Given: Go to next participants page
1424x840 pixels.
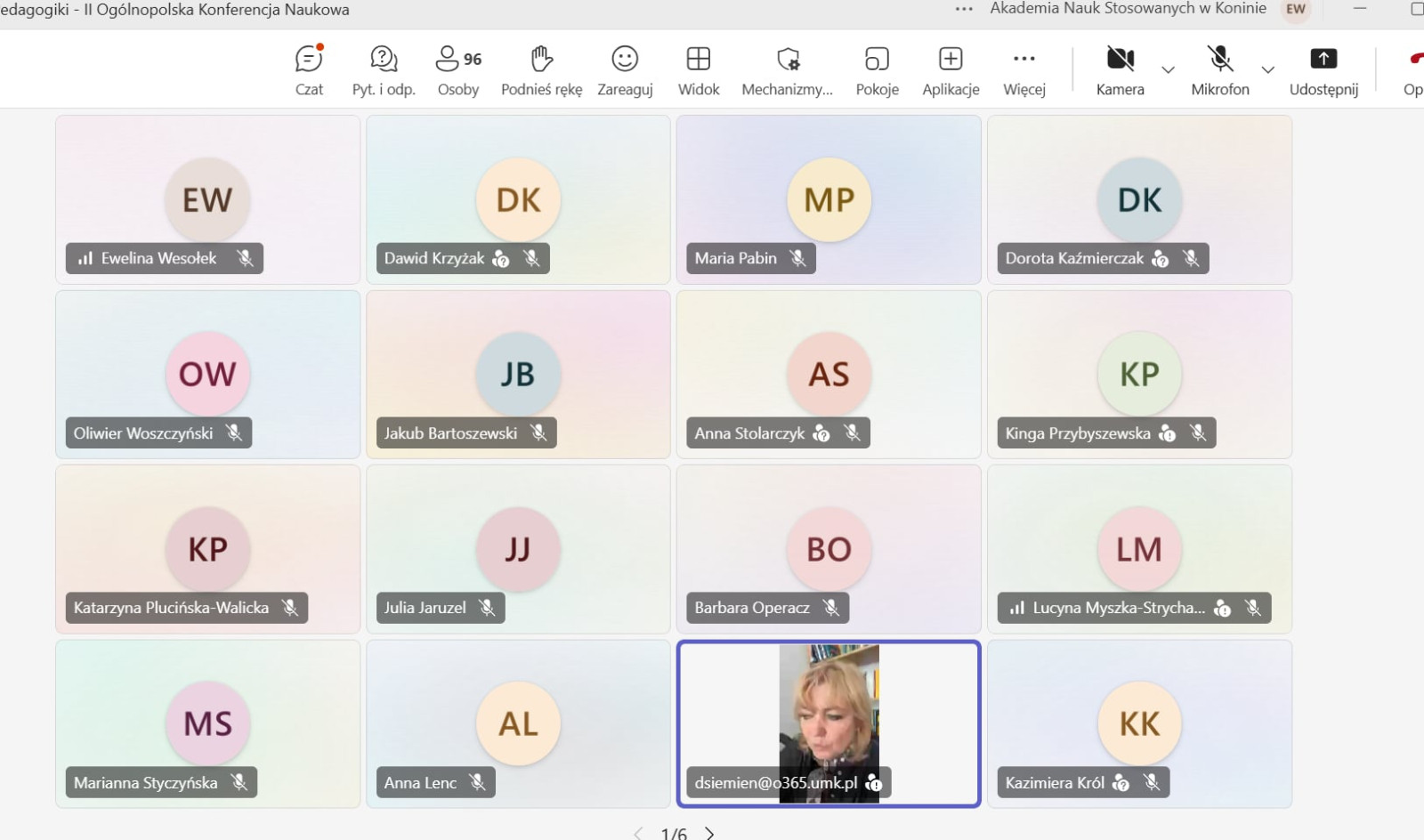Looking at the screenshot, I should pyautogui.click(x=709, y=833).
